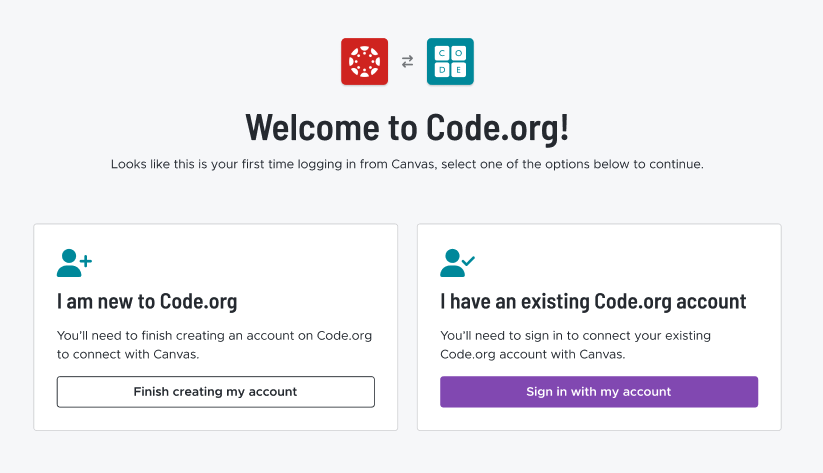Click the swap arrows between logos

pyautogui.click(x=407, y=62)
